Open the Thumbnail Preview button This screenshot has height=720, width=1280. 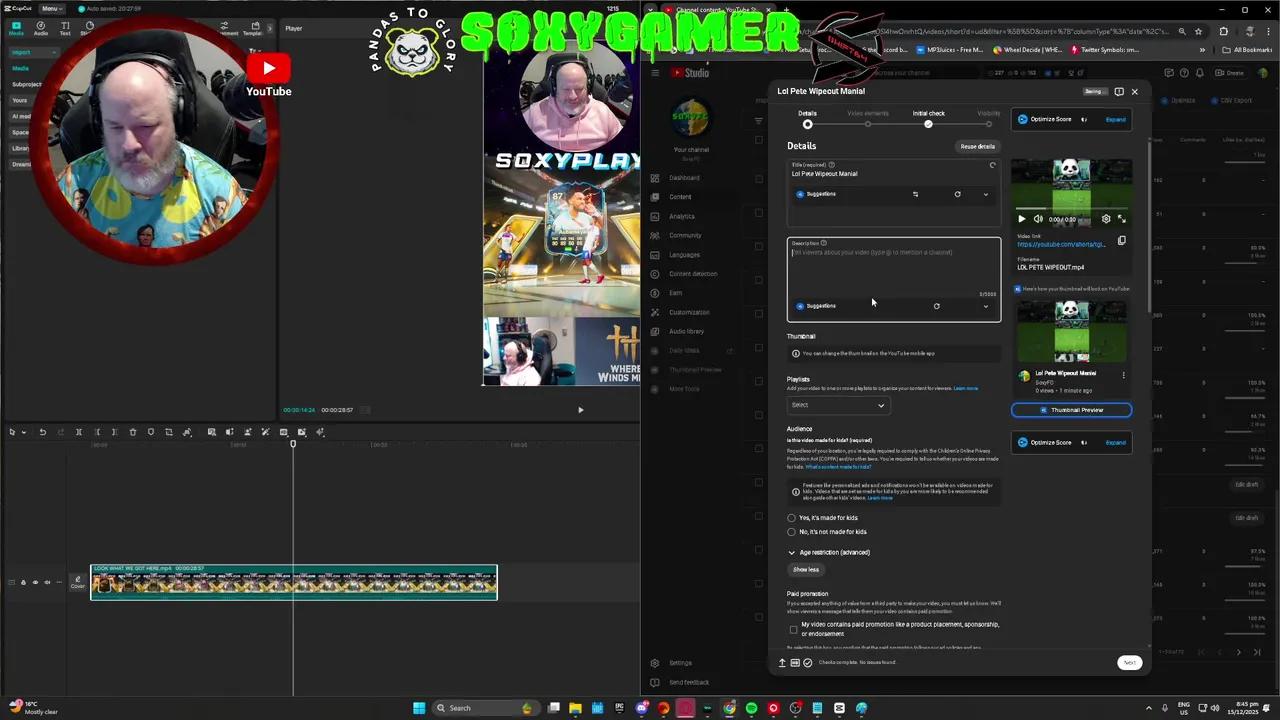[x=1071, y=410]
